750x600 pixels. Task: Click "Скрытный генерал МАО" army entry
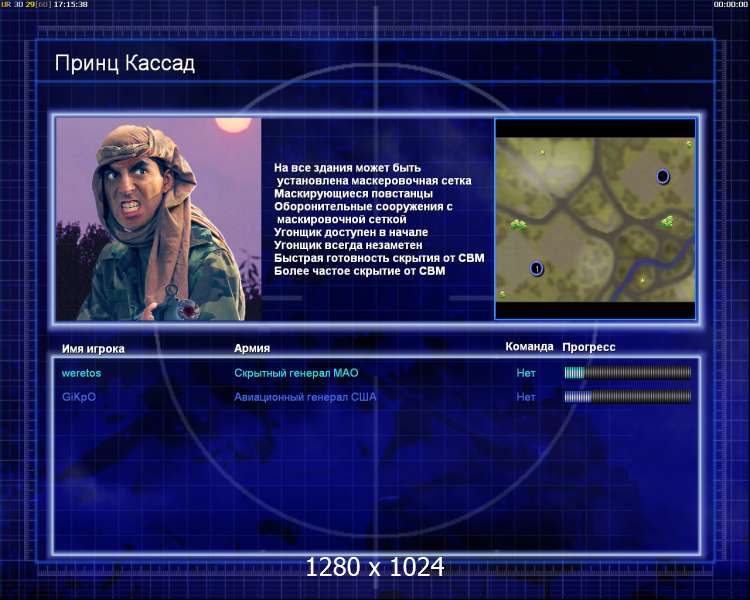(x=296, y=373)
